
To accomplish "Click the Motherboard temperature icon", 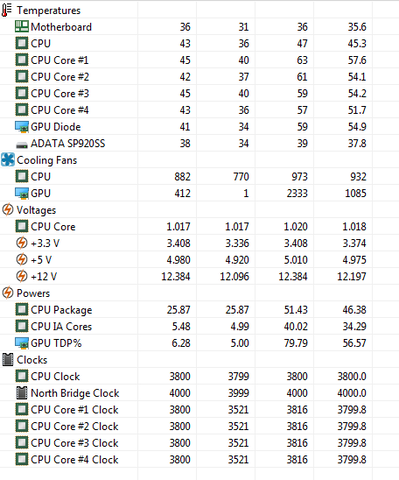I will [x=22, y=27].
